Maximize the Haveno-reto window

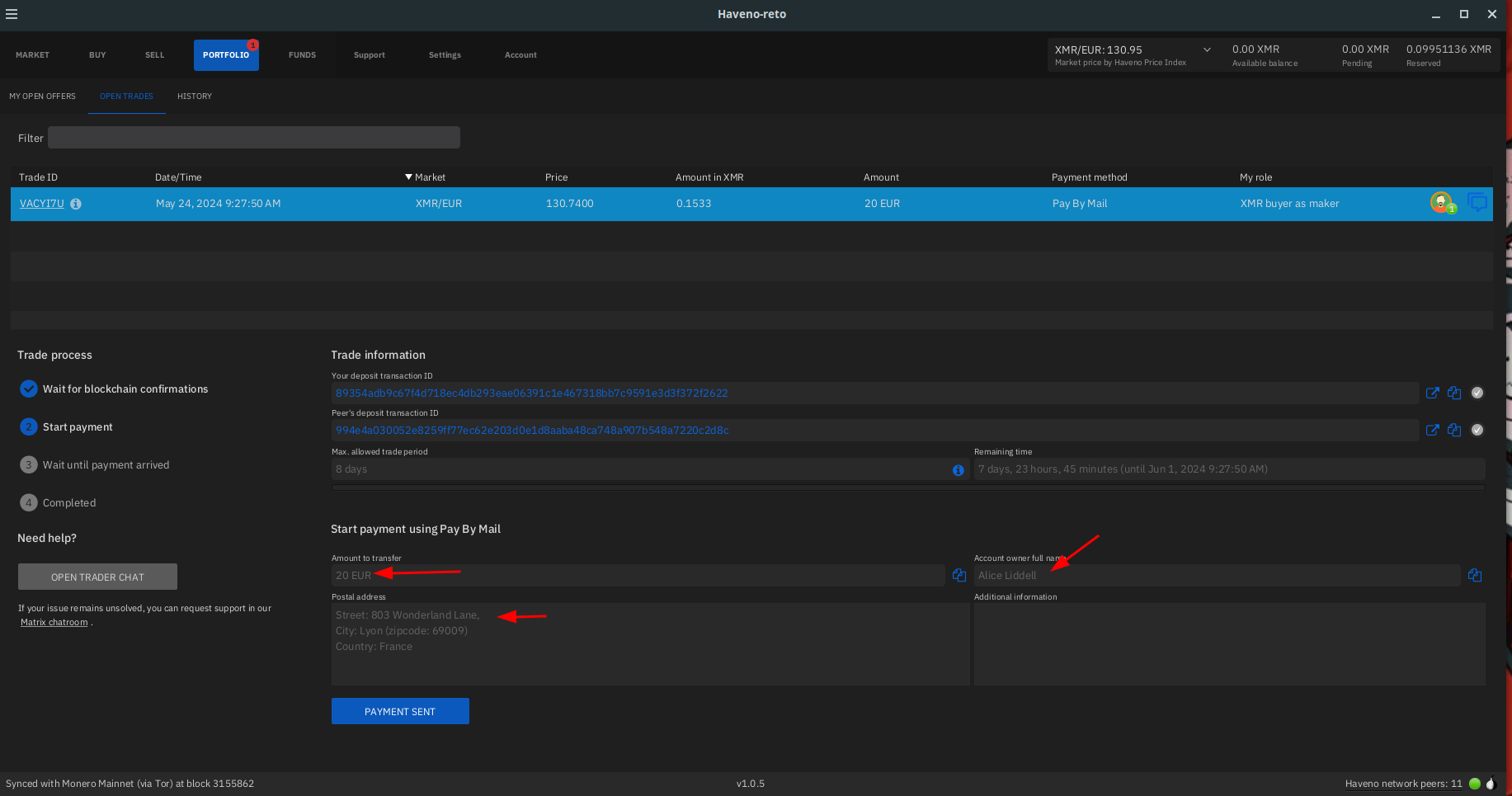(x=1464, y=14)
